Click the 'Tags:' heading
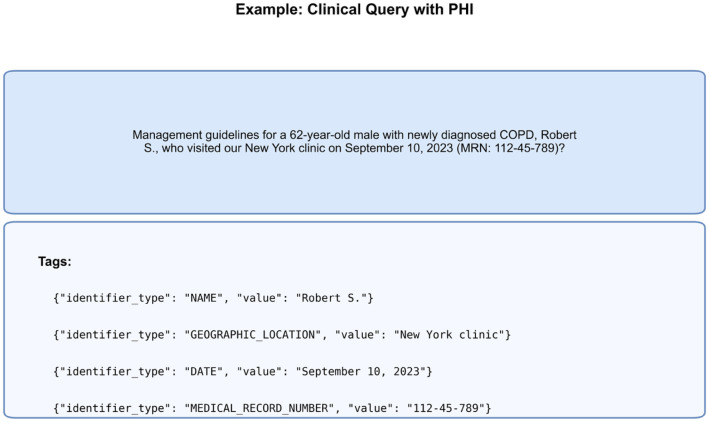This screenshot has height=422, width=709. point(55,261)
